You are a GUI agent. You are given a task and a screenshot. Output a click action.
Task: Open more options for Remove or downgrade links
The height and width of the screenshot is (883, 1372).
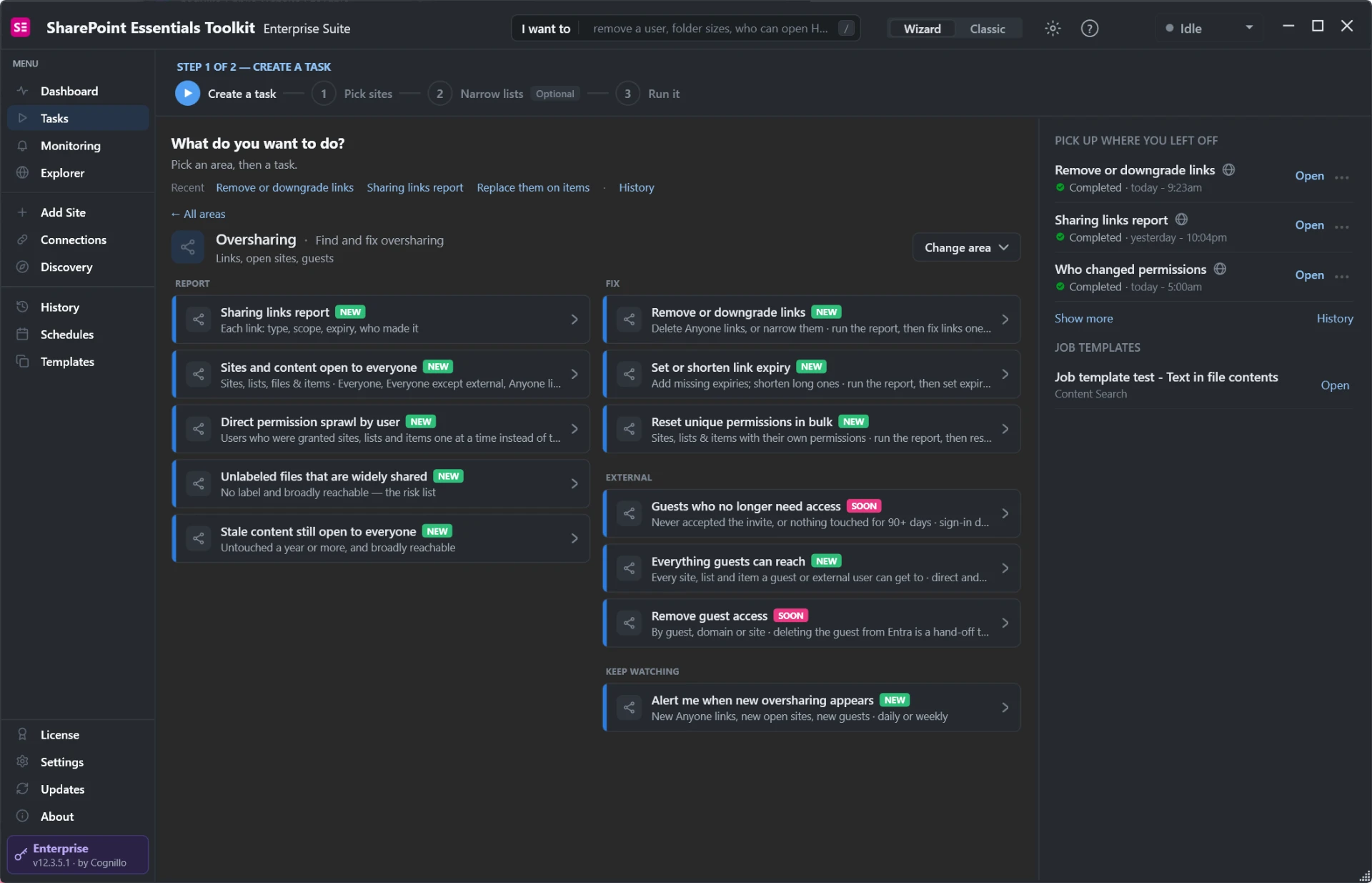[x=1341, y=177]
